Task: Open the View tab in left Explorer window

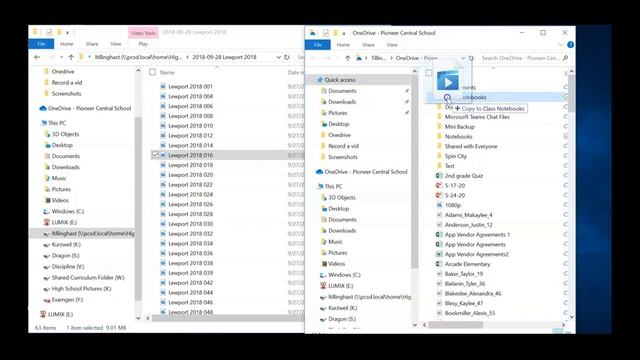Action: (x=116, y=44)
